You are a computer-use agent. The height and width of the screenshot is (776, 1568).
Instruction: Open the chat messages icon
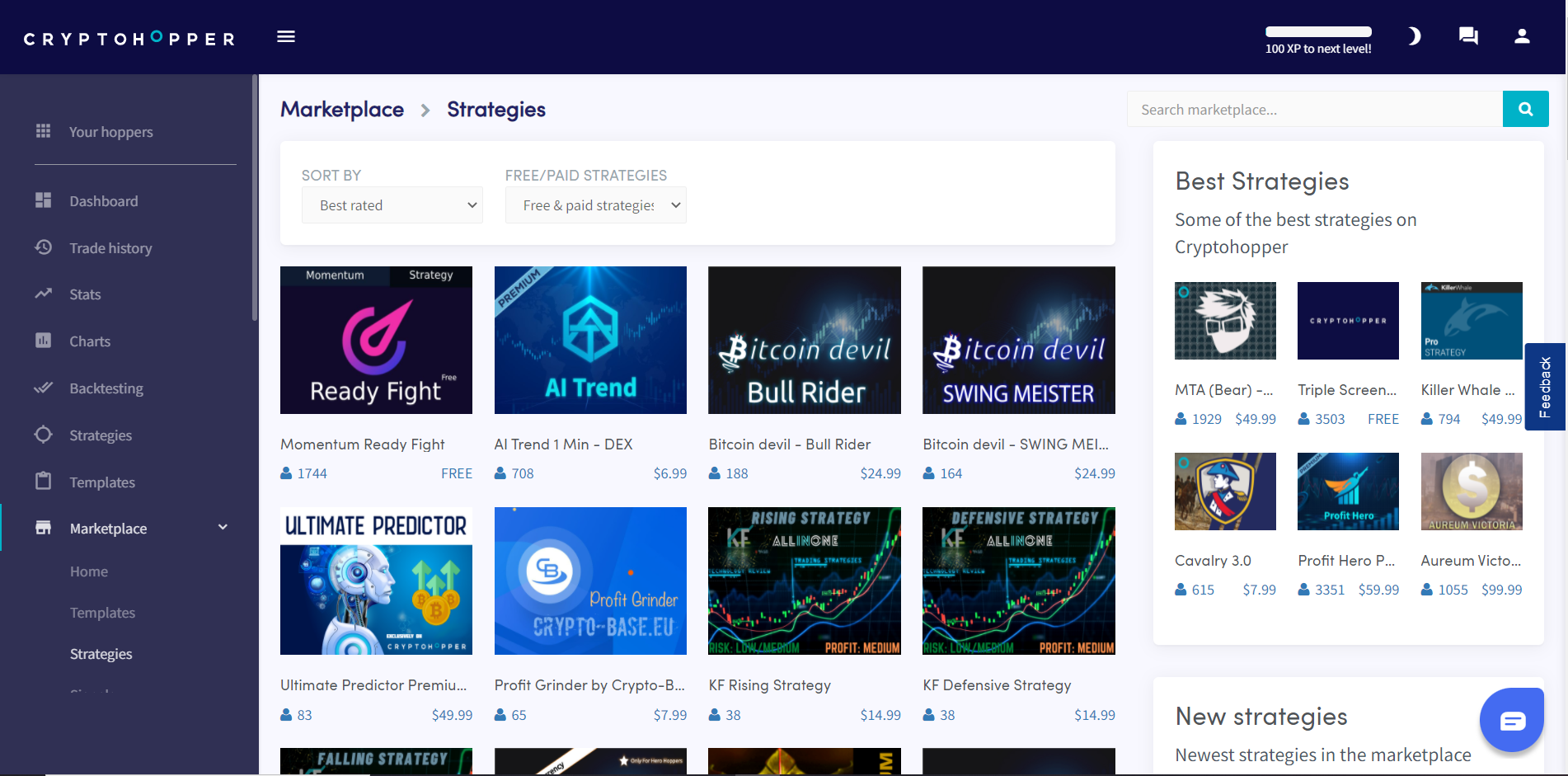click(1468, 36)
